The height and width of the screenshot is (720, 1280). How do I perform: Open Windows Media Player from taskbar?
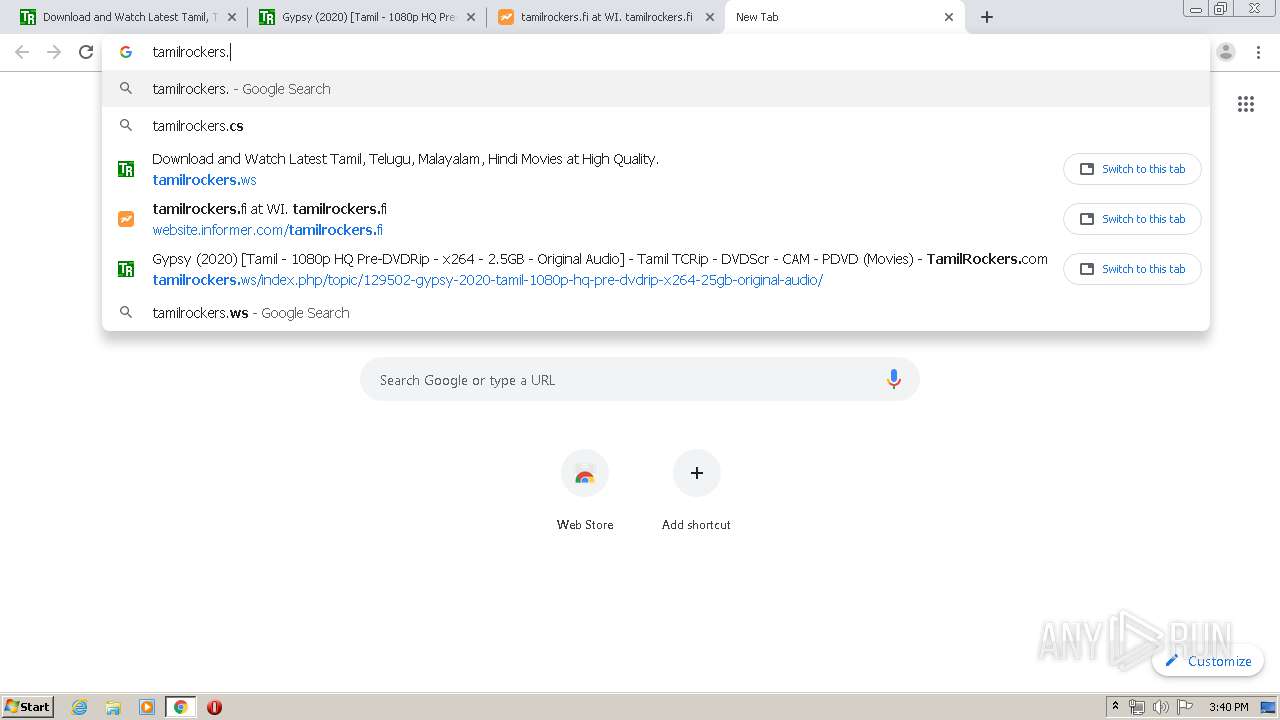pyautogui.click(x=147, y=707)
